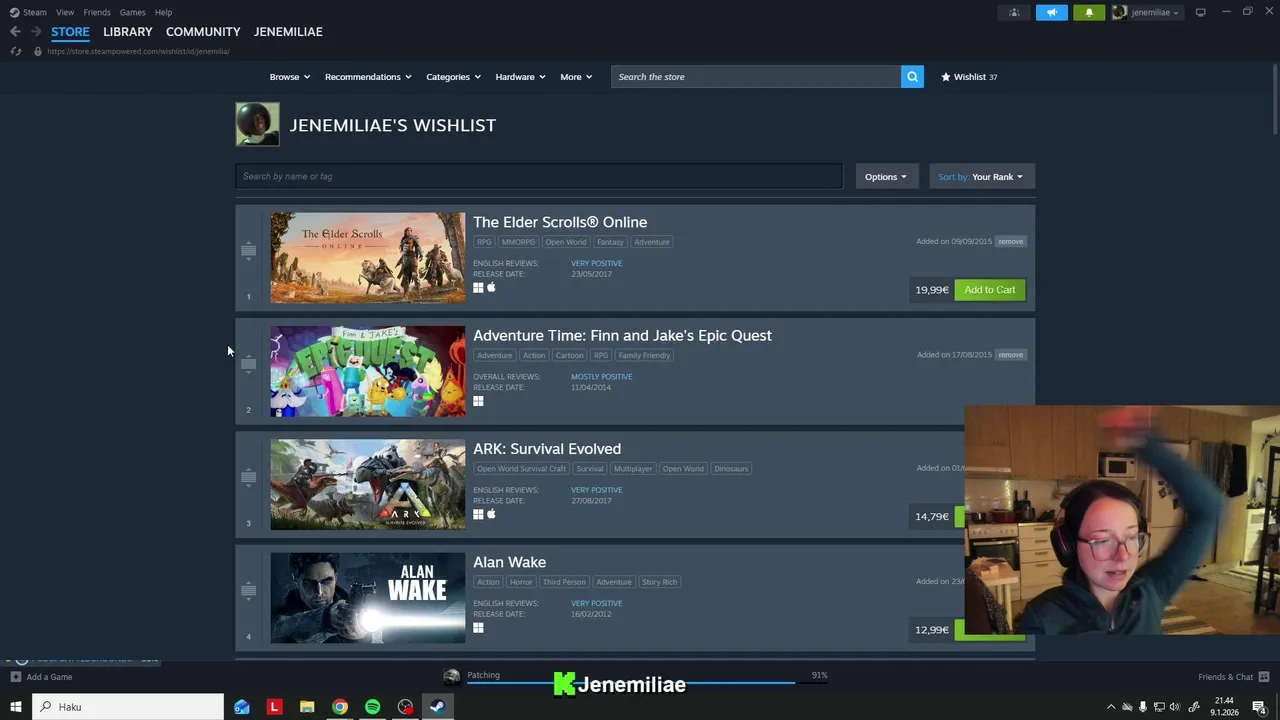This screenshot has width=1280, height=720.
Task: Expand the Recommendations store menu
Action: tap(369, 77)
